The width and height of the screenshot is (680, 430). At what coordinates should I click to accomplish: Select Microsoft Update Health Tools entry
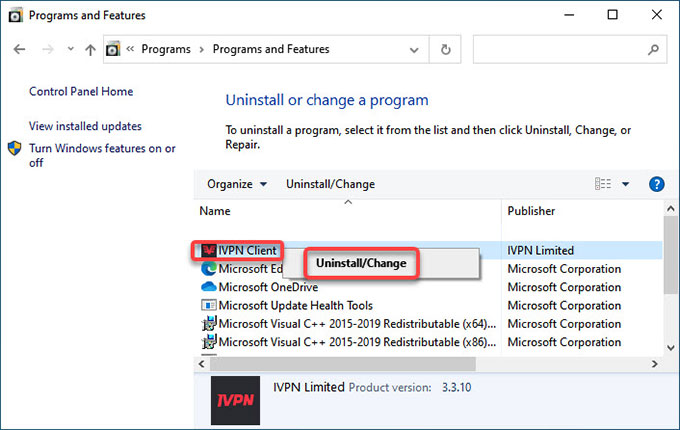coord(296,306)
